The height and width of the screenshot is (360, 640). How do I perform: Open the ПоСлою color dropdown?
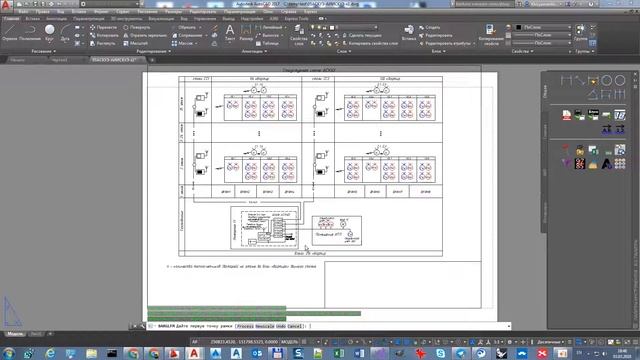543,27
